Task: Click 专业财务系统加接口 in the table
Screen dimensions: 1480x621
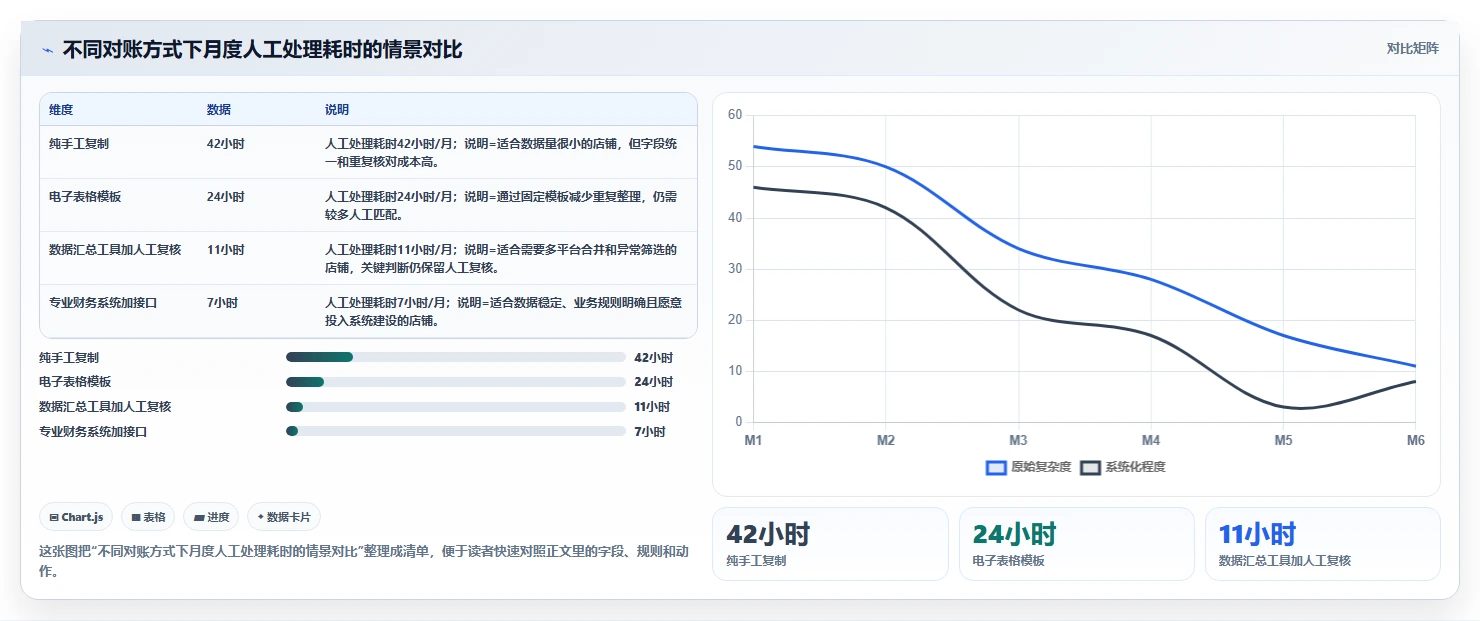Action: [x=103, y=302]
